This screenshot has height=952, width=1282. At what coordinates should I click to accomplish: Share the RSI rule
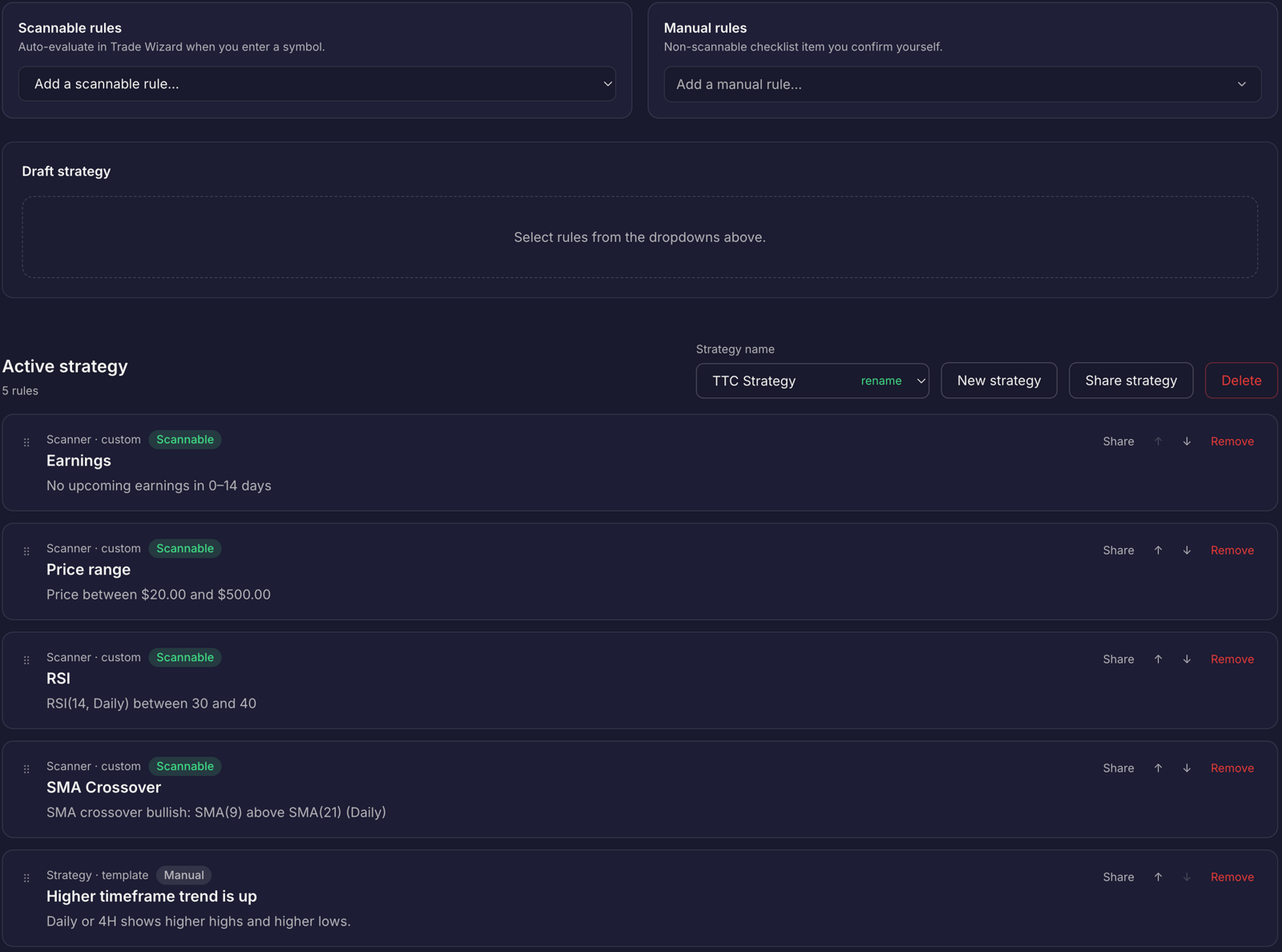[1118, 660]
